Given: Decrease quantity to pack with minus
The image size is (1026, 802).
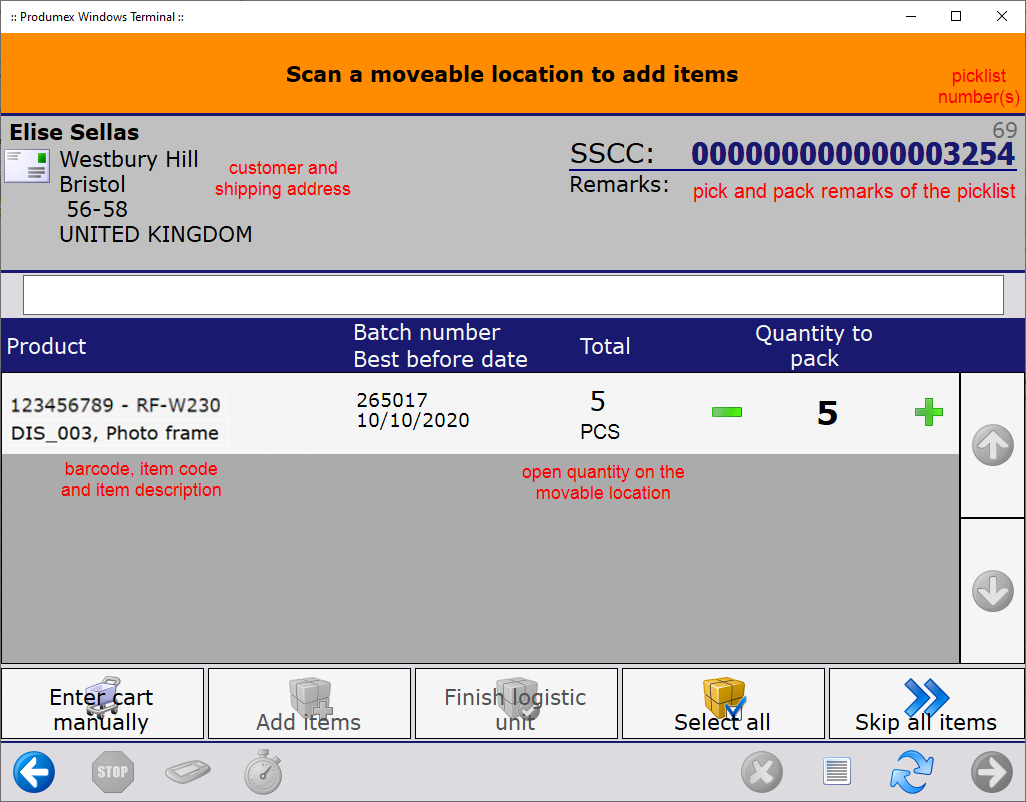Looking at the screenshot, I should coord(727,412).
